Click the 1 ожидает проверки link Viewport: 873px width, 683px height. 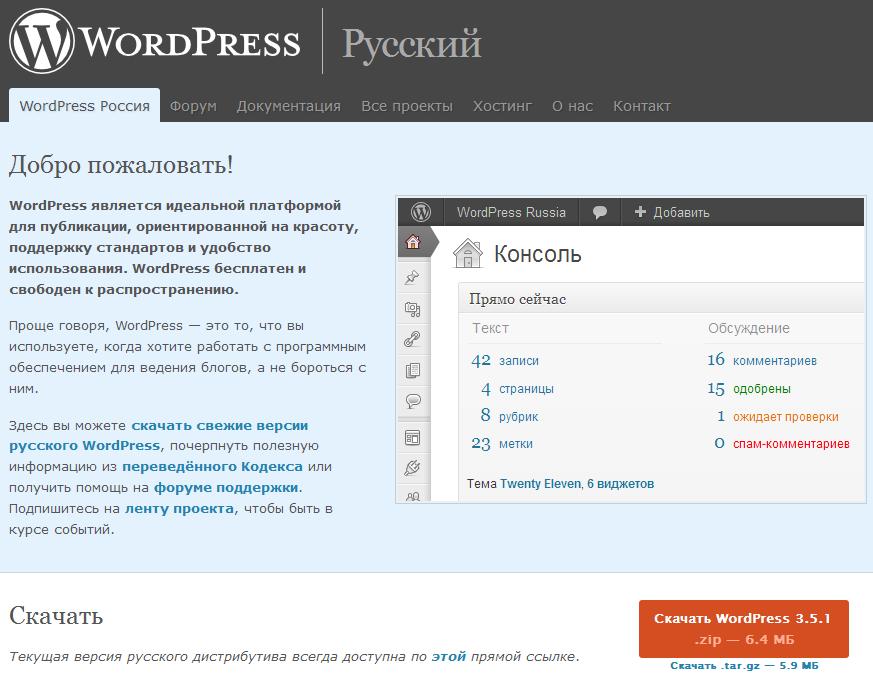click(x=778, y=416)
